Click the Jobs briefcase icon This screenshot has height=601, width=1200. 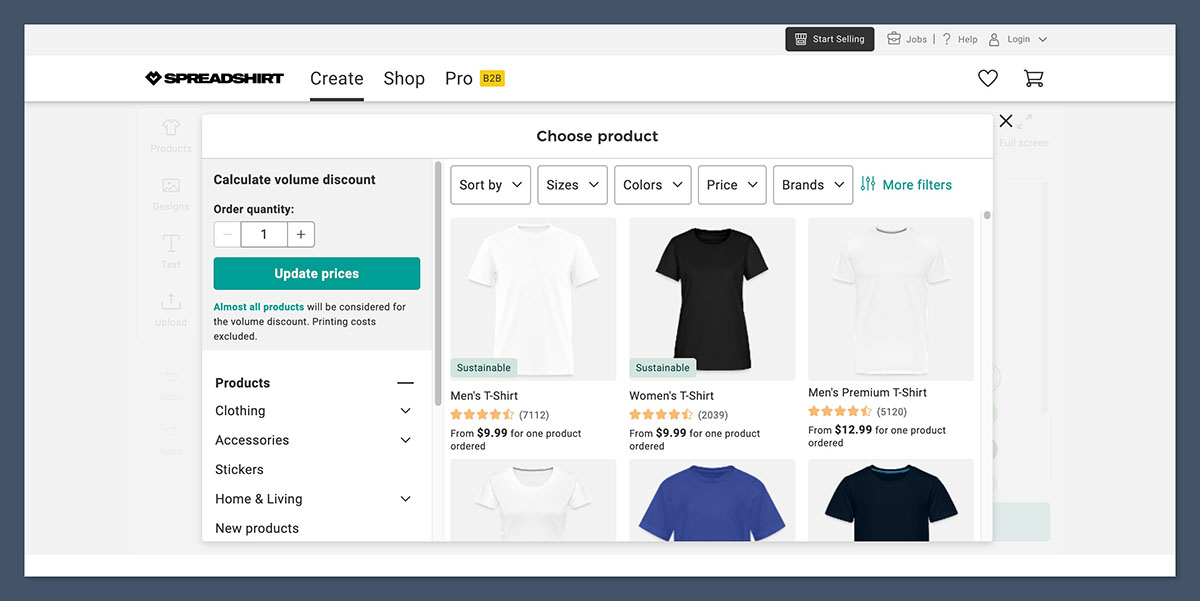[894, 39]
